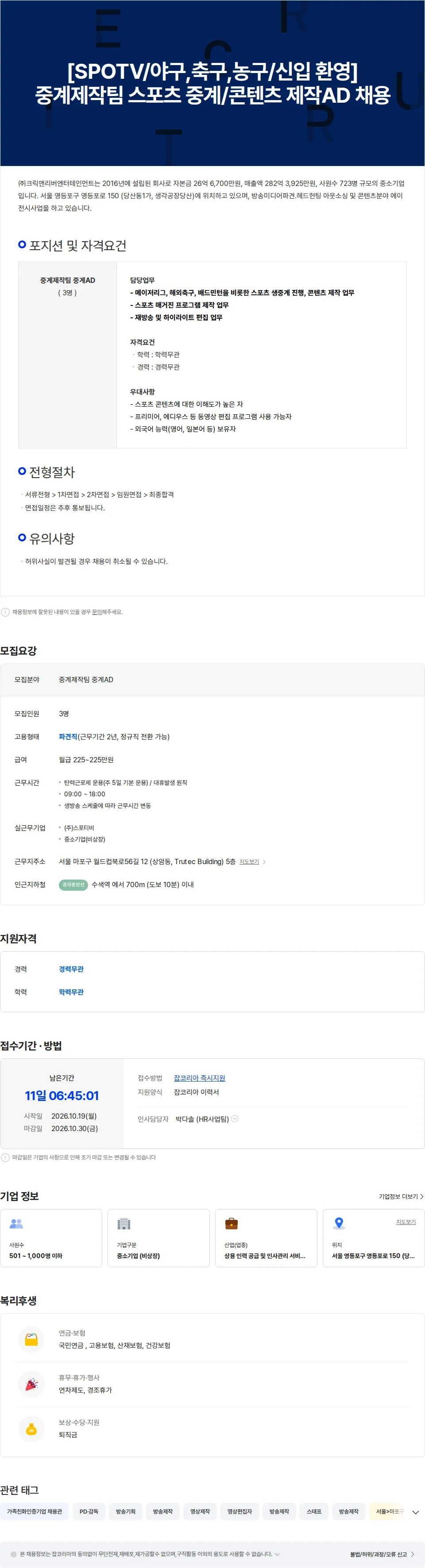Click the 문의 link in notice
This screenshot has width=425, height=1568.
point(96,612)
